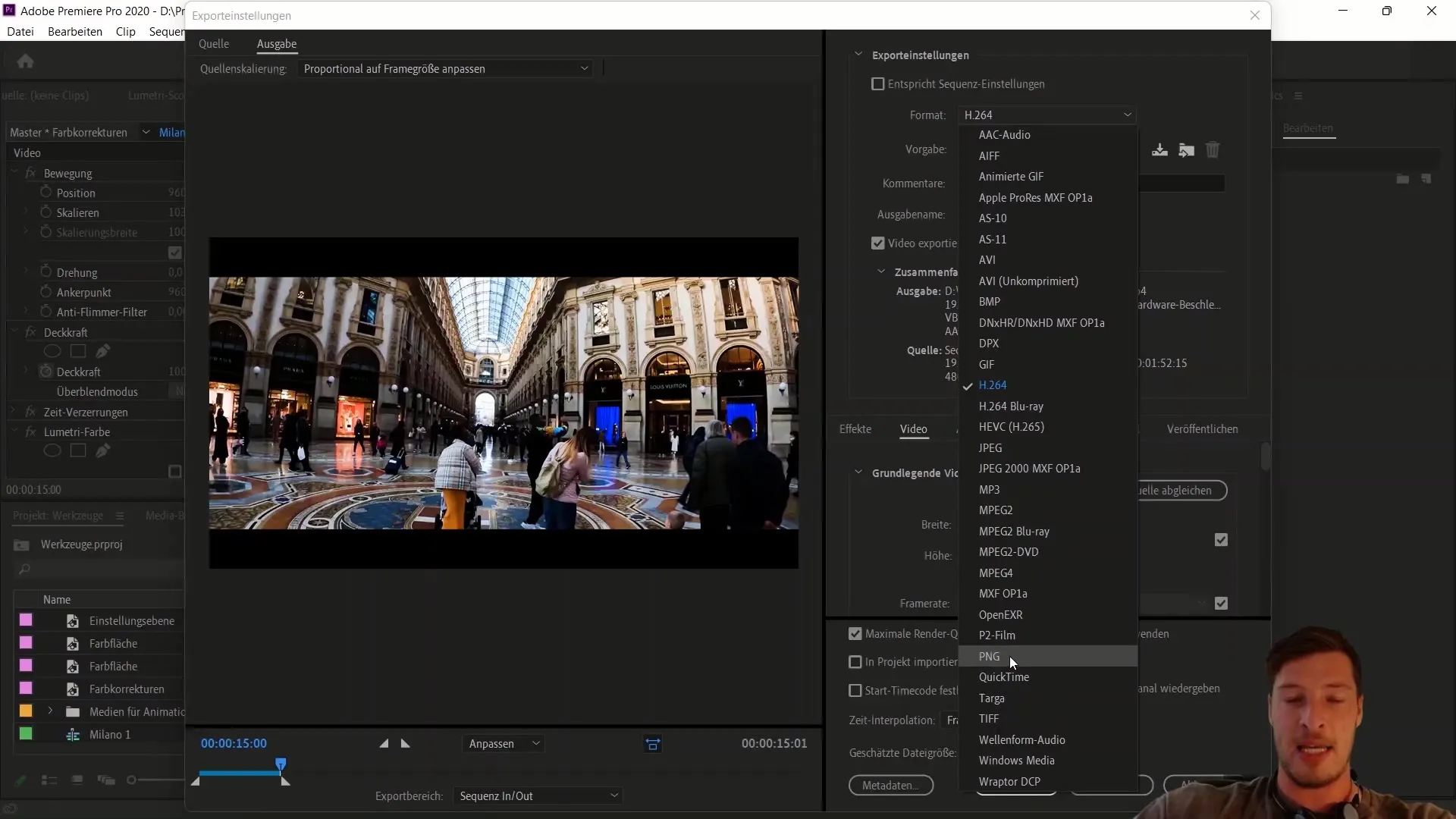1456x819 pixels.
Task: Click the Position stopwatch icon
Action: [x=45, y=193]
